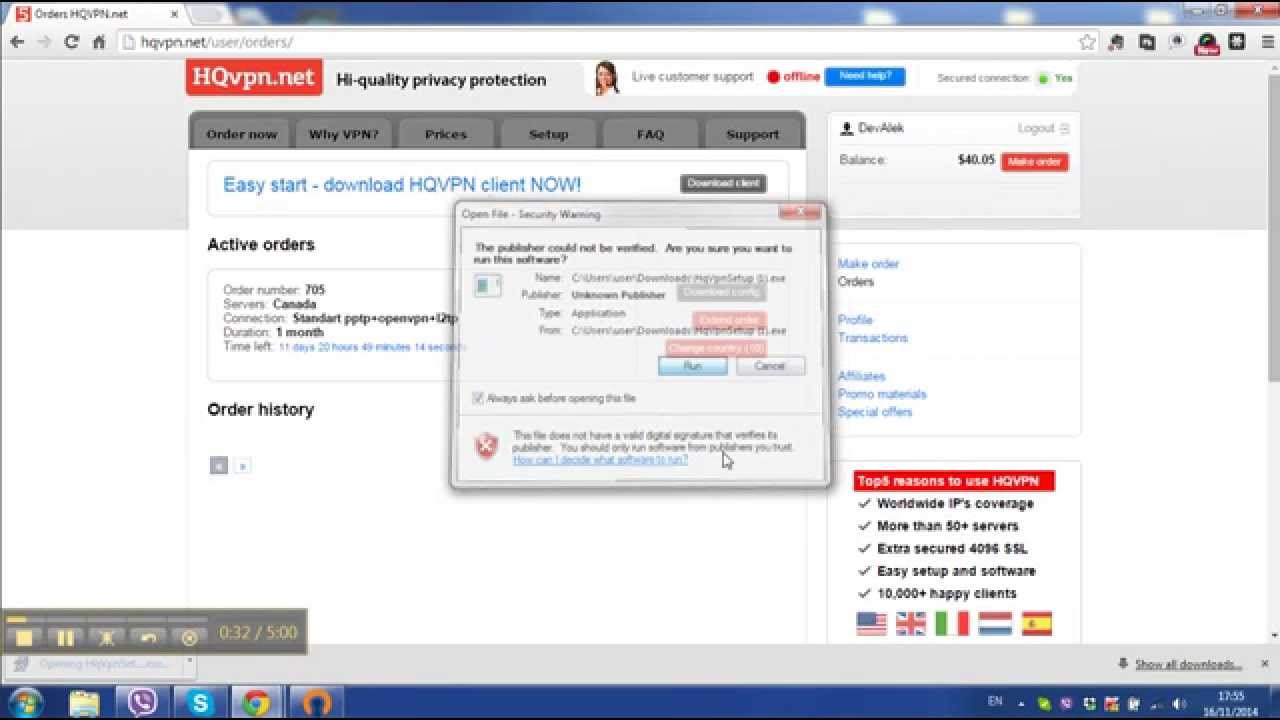1280x720 pixels.
Task: Open the Profile sidebar link
Action: pos(855,320)
